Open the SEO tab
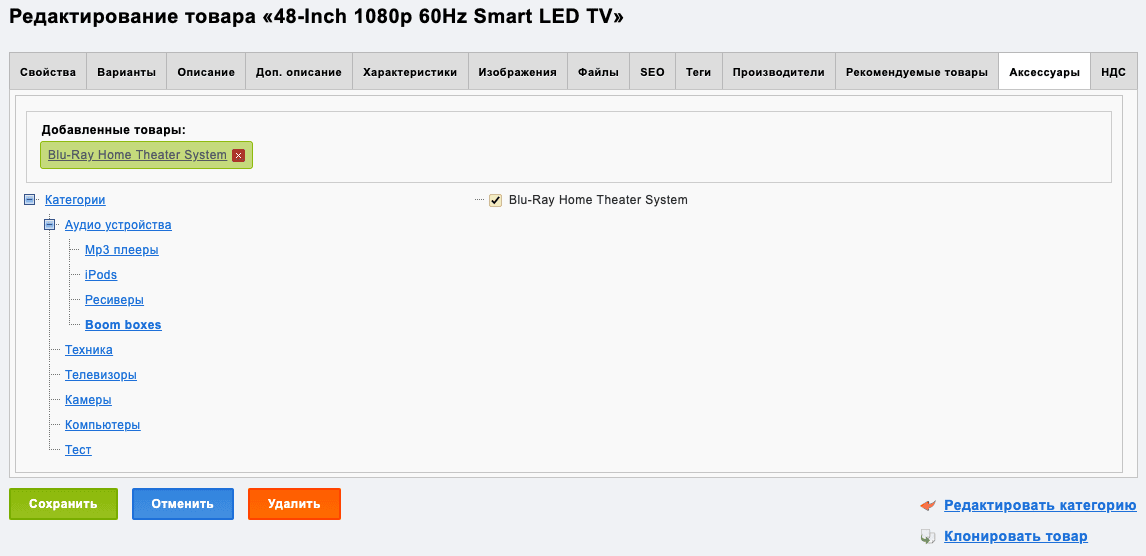Viewport: 1146px width, 556px height. (x=652, y=72)
